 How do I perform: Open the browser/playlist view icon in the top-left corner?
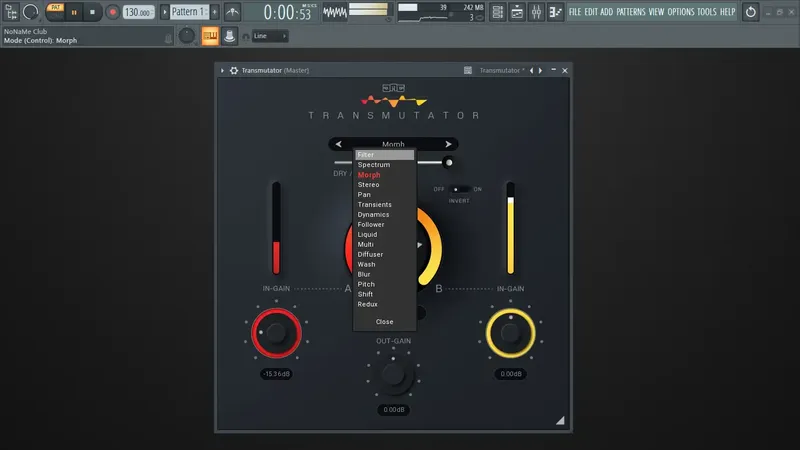pos(11,11)
